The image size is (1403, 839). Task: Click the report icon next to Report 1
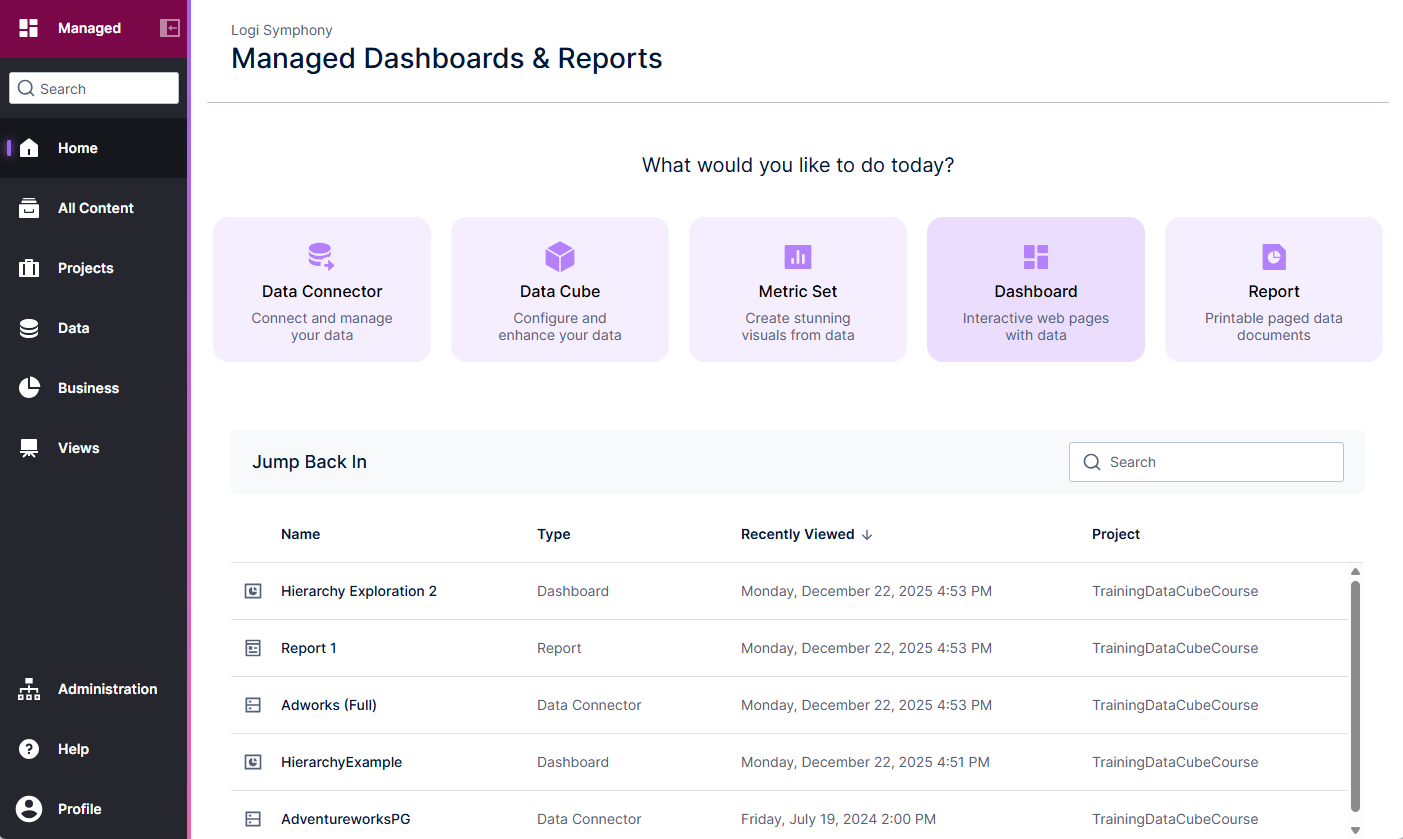point(252,647)
